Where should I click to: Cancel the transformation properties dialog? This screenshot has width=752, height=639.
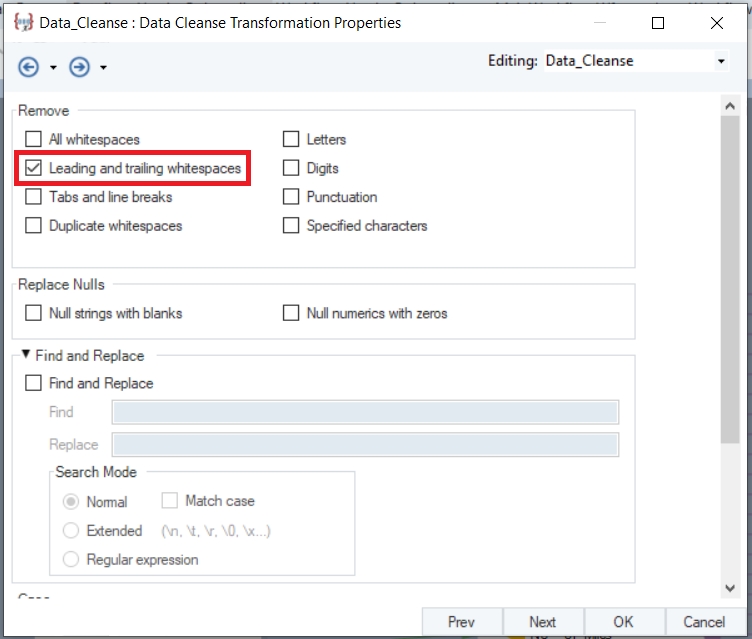704,622
